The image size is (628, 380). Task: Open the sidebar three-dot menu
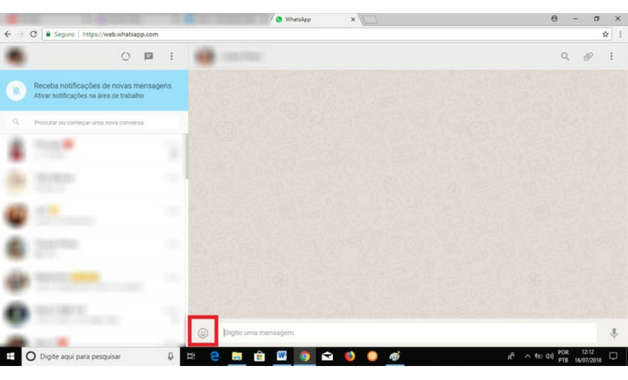coord(171,56)
